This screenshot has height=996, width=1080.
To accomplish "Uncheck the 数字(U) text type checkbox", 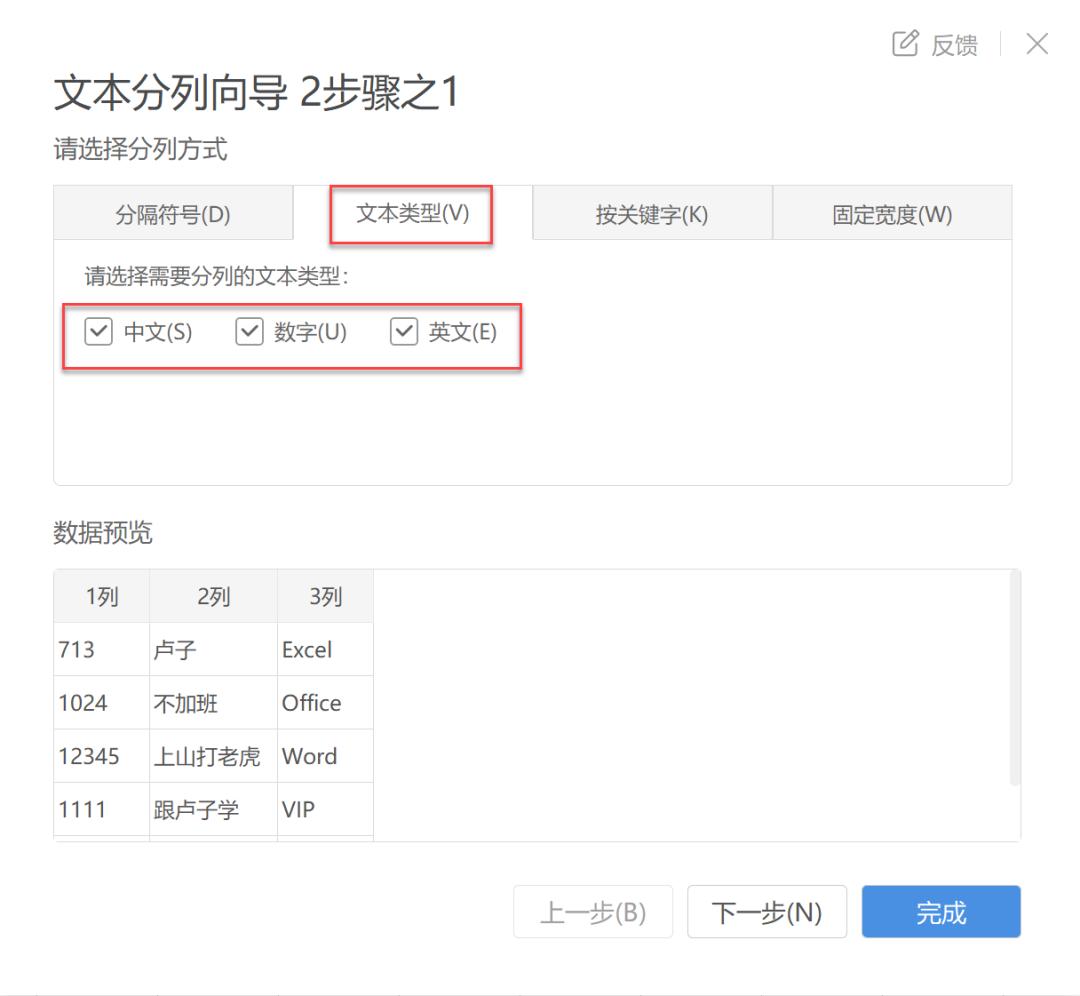I will 249,331.
